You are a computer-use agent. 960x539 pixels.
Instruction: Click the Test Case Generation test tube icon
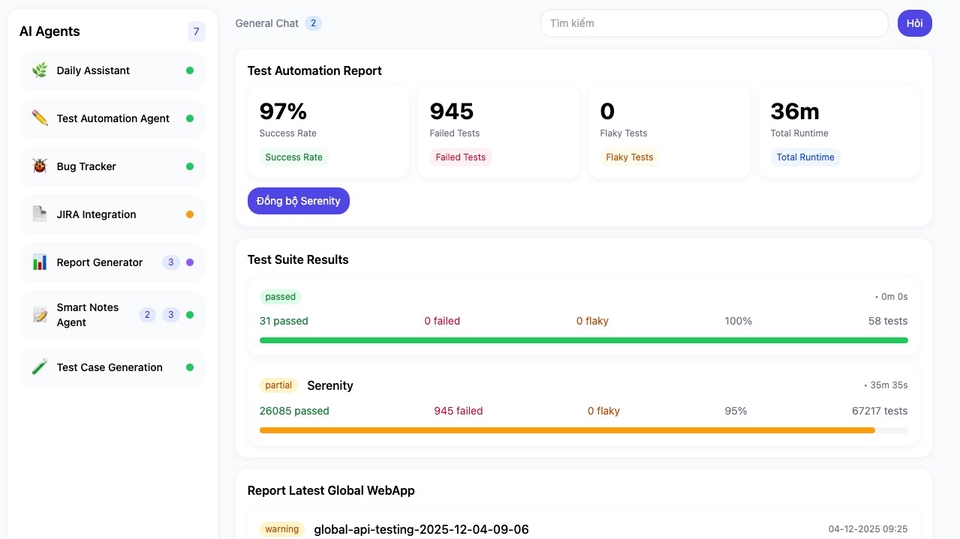(x=40, y=368)
